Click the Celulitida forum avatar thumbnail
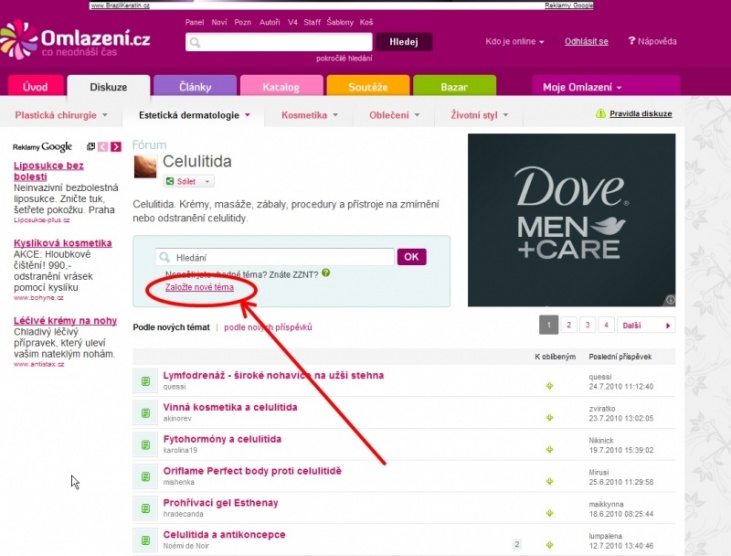This screenshot has height=556, width=731. (x=146, y=167)
